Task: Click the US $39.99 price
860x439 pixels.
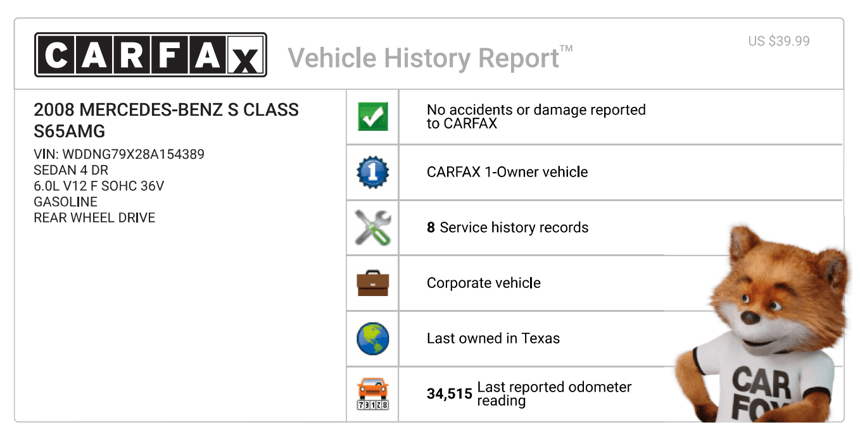Action: pos(779,41)
